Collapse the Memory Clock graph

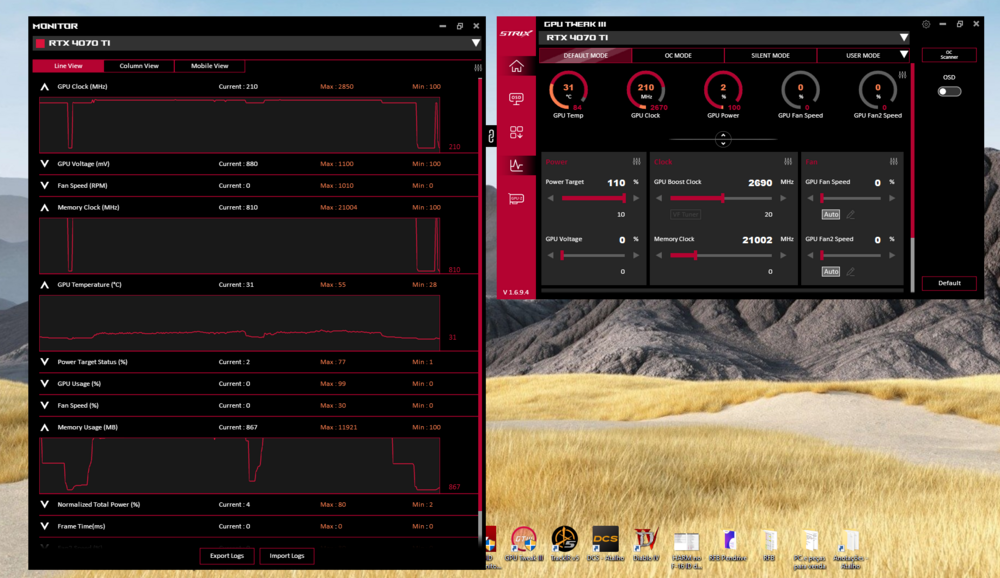(45, 207)
